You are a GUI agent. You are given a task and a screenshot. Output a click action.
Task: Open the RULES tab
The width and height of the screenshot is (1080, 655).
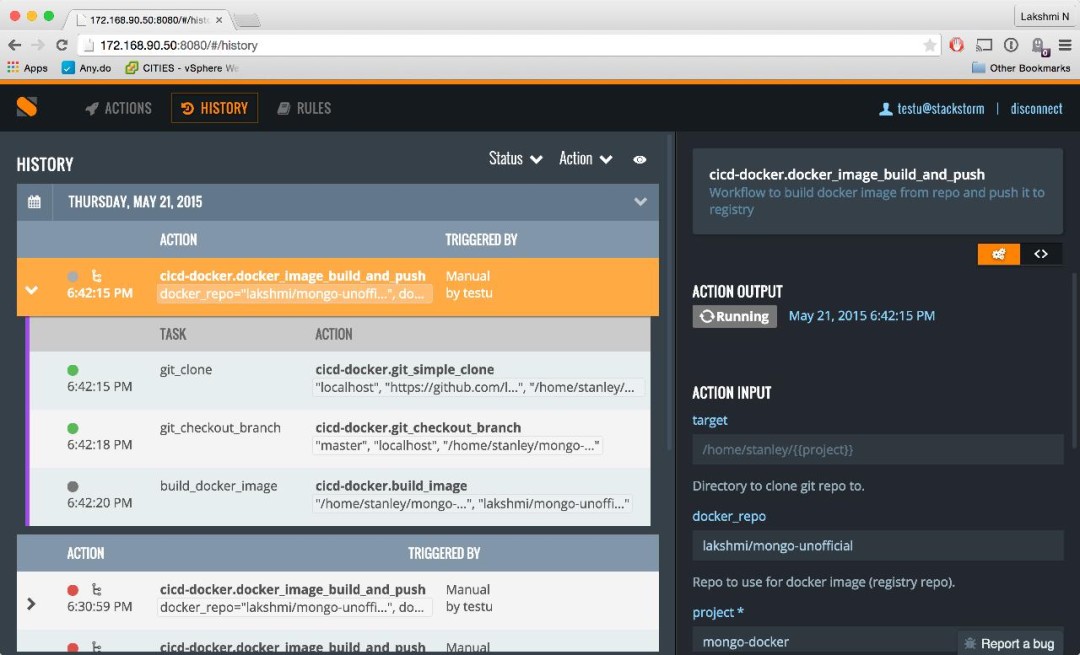click(x=304, y=108)
